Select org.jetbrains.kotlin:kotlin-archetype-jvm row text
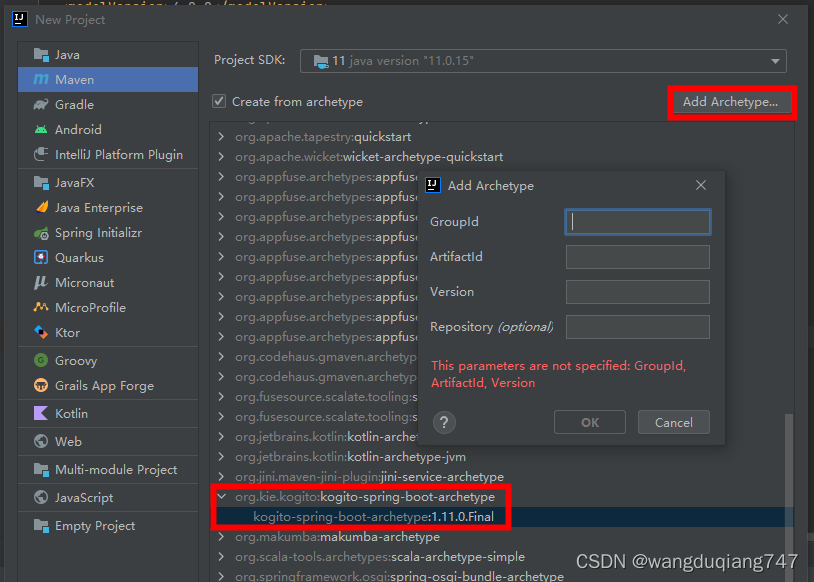814x582 pixels. coord(350,456)
